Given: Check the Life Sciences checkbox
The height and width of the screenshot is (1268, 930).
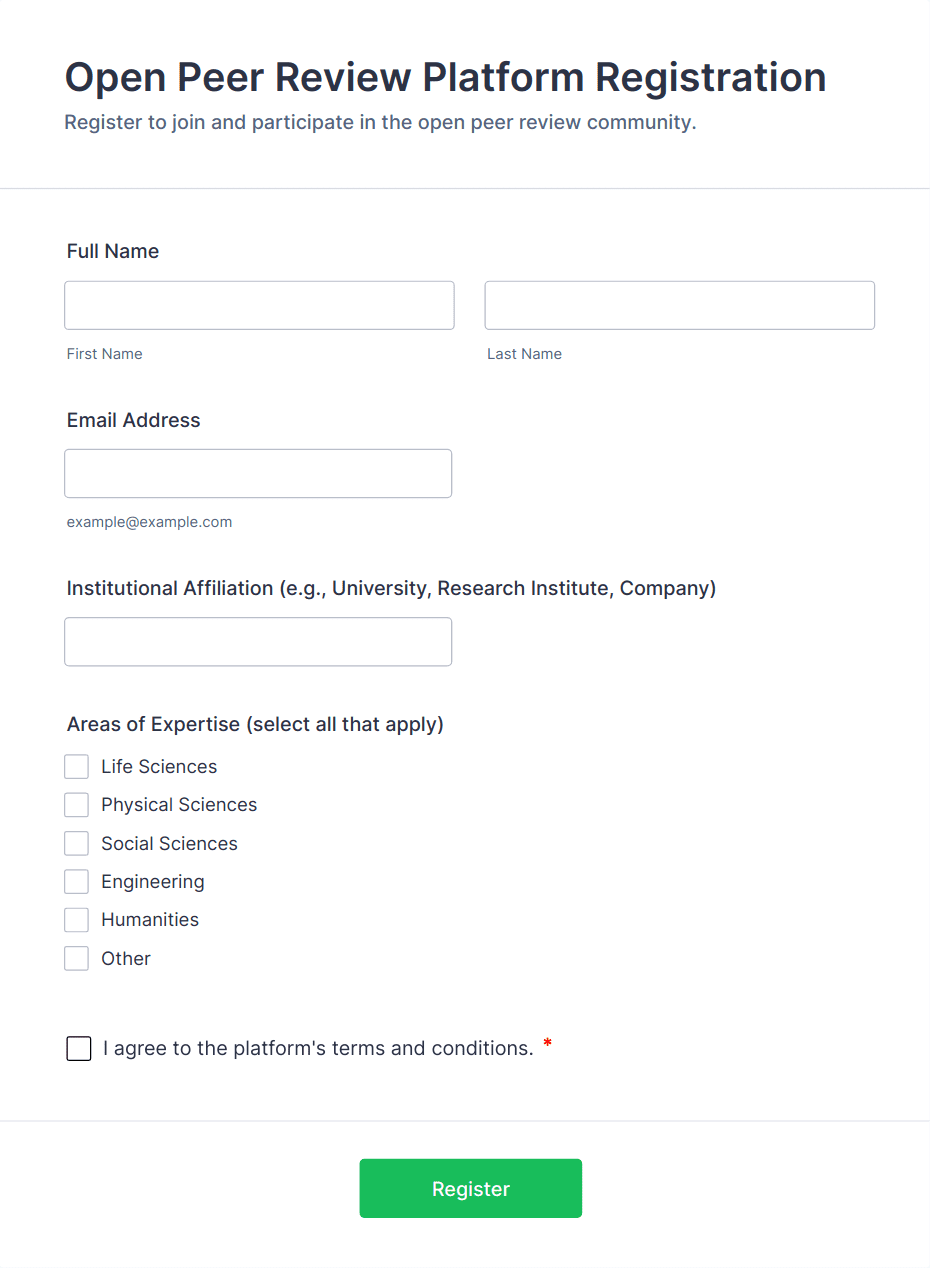Looking at the screenshot, I should pos(77,767).
